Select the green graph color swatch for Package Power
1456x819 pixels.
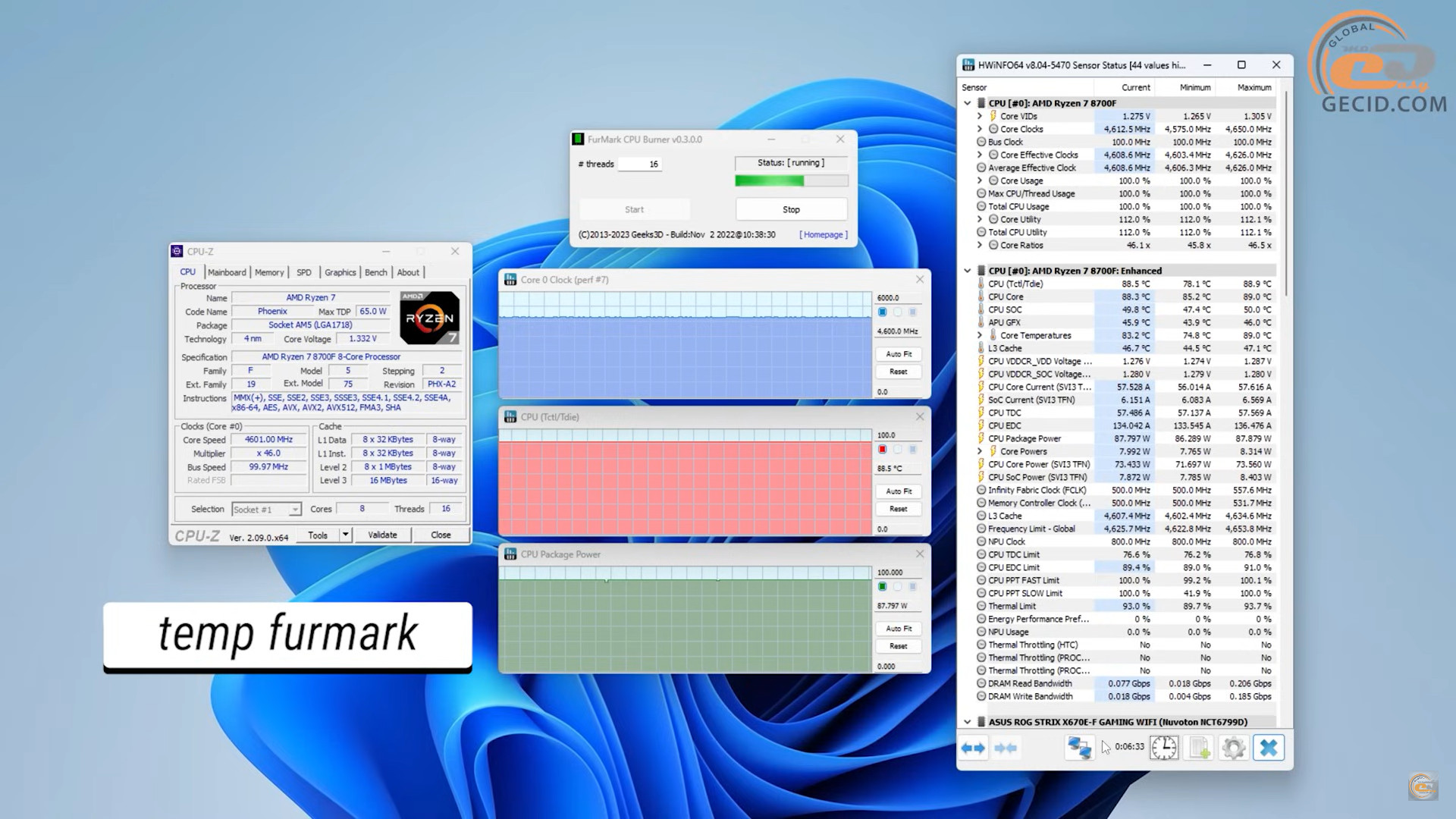click(x=882, y=587)
